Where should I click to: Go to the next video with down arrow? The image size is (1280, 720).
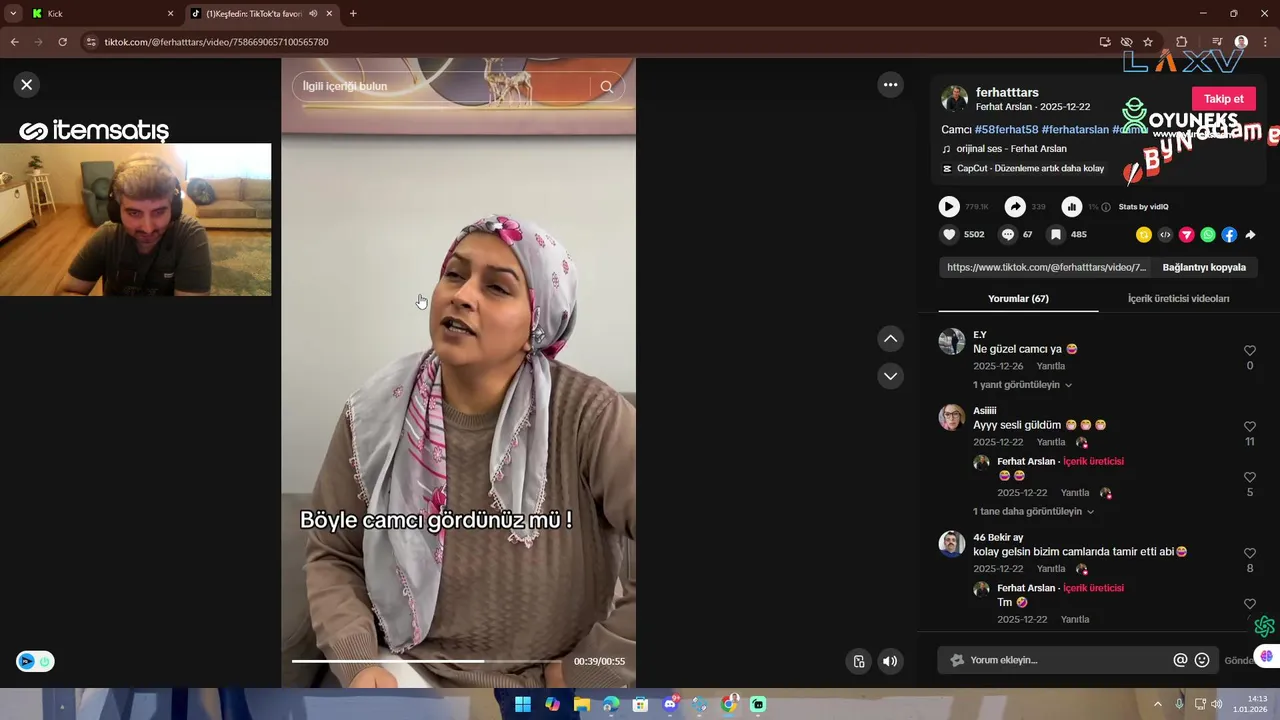(x=890, y=376)
